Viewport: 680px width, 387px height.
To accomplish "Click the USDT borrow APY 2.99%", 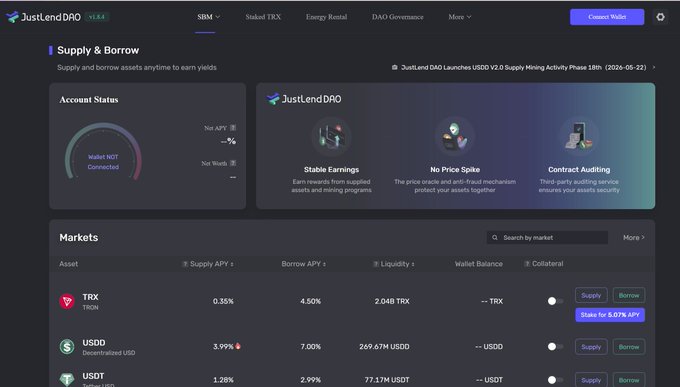I will click(311, 380).
